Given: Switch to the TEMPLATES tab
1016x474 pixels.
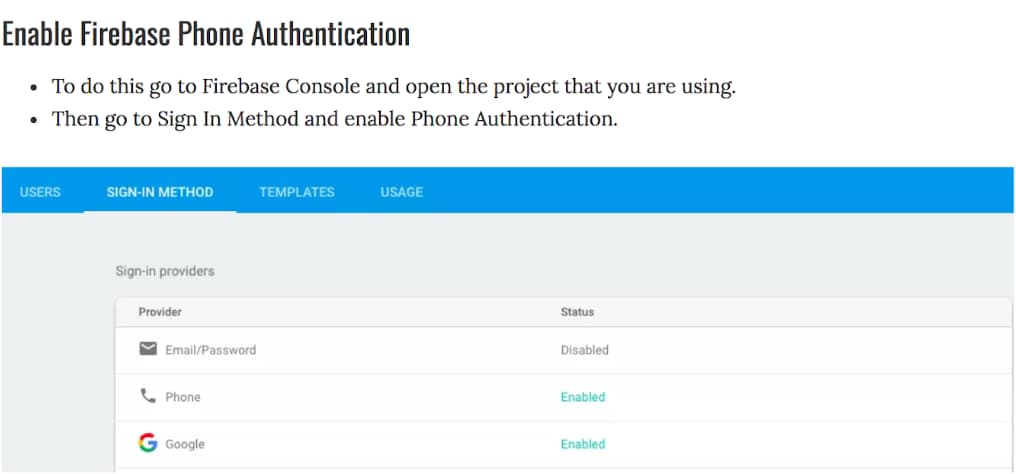Looking at the screenshot, I should click(x=297, y=192).
